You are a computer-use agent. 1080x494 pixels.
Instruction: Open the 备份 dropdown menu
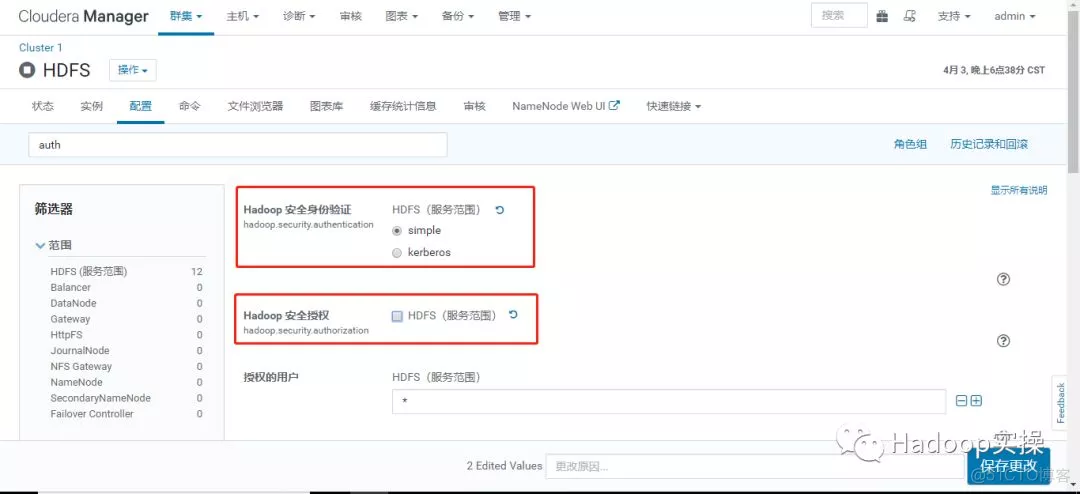(458, 16)
